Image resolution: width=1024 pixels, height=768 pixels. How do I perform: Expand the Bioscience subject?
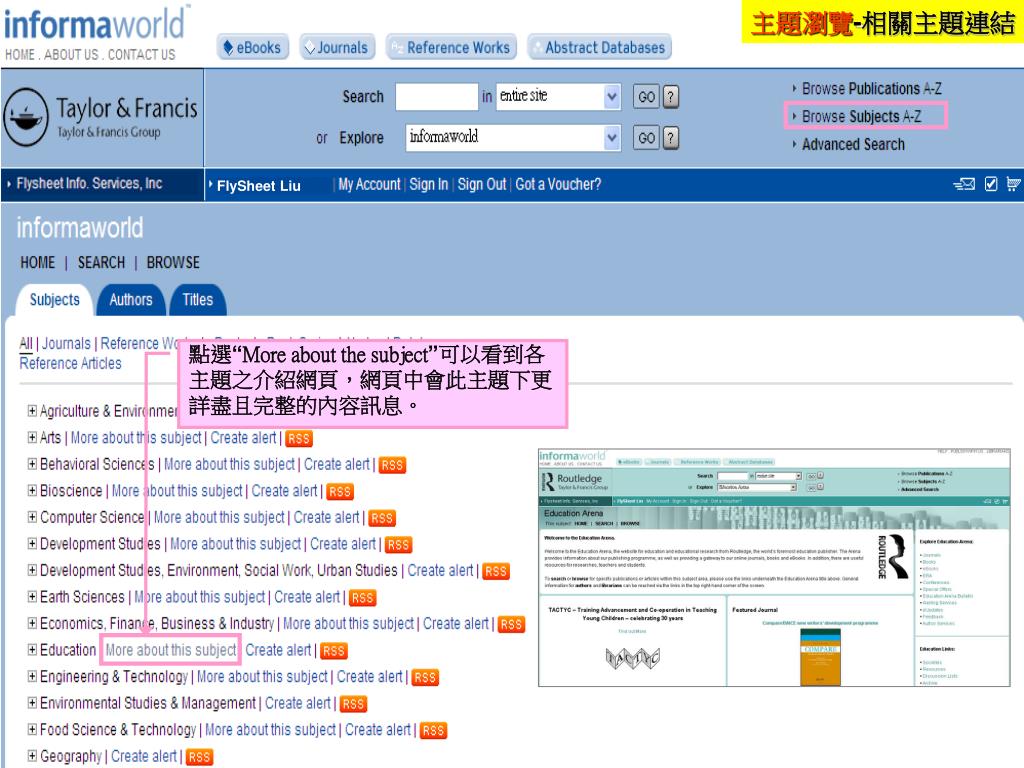click(32, 490)
